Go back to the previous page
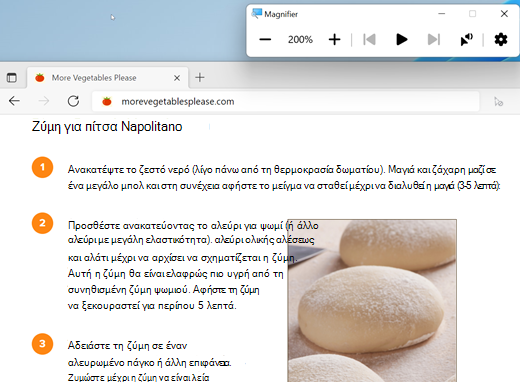This screenshot has height=382, width=520. click(14, 101)
